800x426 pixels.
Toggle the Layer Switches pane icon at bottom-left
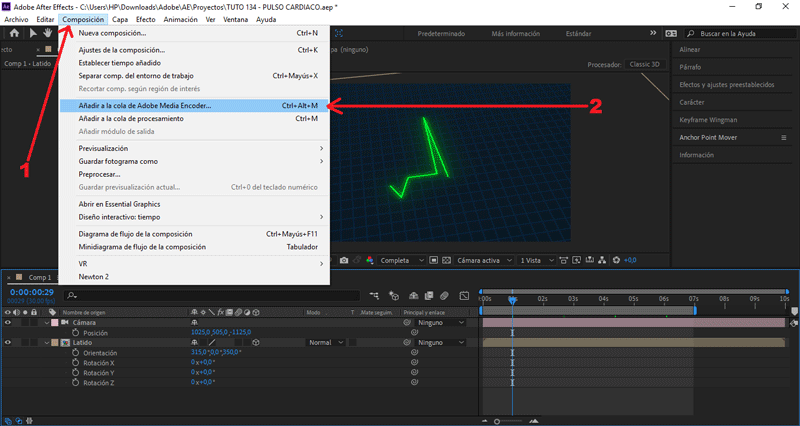click(8, 421)
